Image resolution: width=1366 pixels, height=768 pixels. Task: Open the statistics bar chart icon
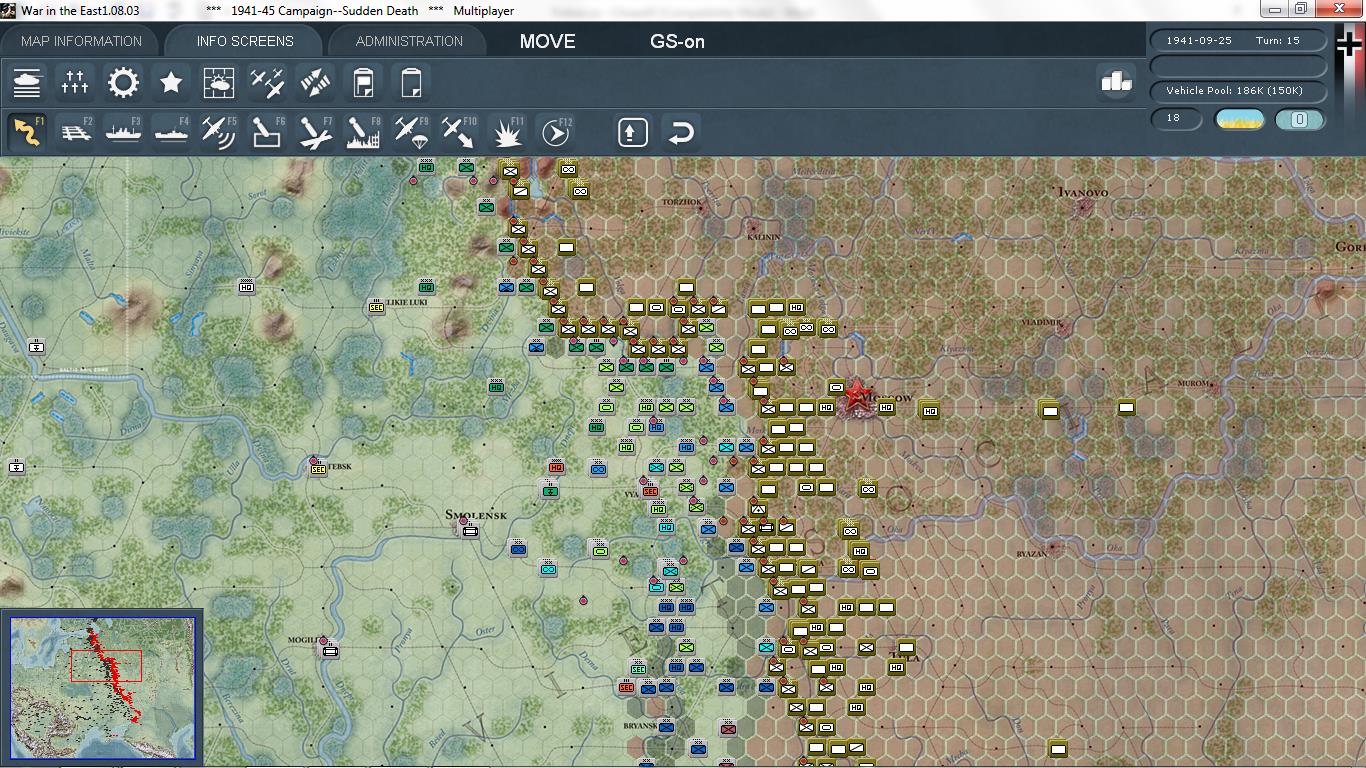pos(1116,81)
